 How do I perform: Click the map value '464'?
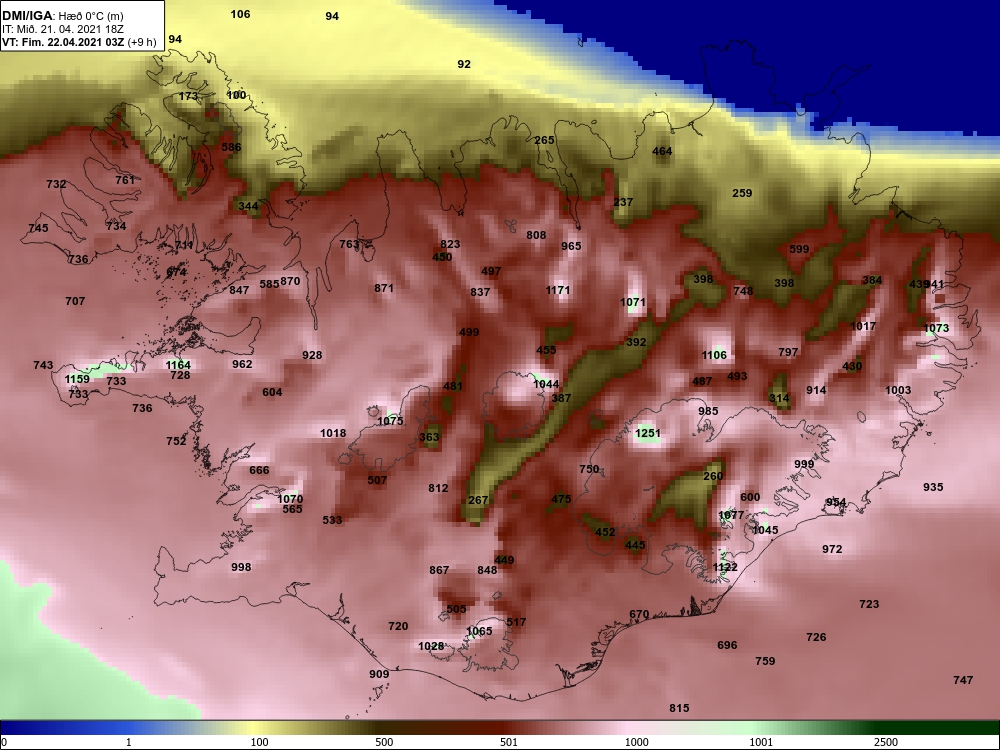[662, 151]
